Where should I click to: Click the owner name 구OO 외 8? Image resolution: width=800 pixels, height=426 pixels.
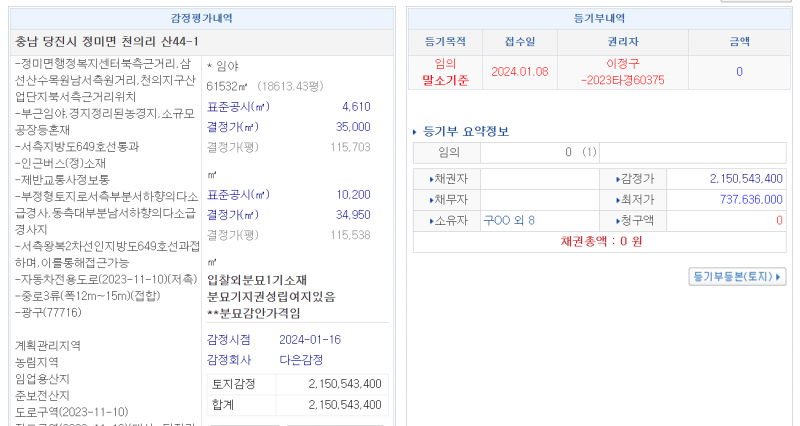[510, 221]
